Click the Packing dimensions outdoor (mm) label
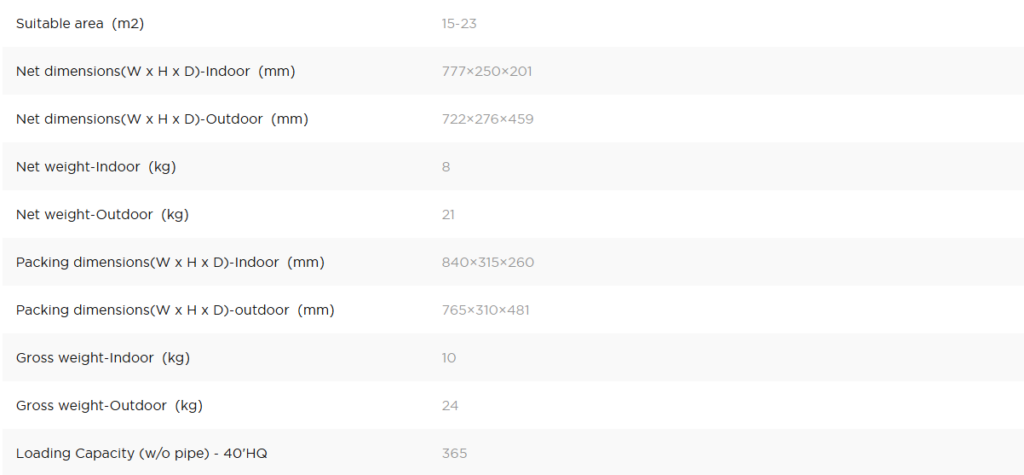Screen dimensions: 1024x475 click(175, 310)
